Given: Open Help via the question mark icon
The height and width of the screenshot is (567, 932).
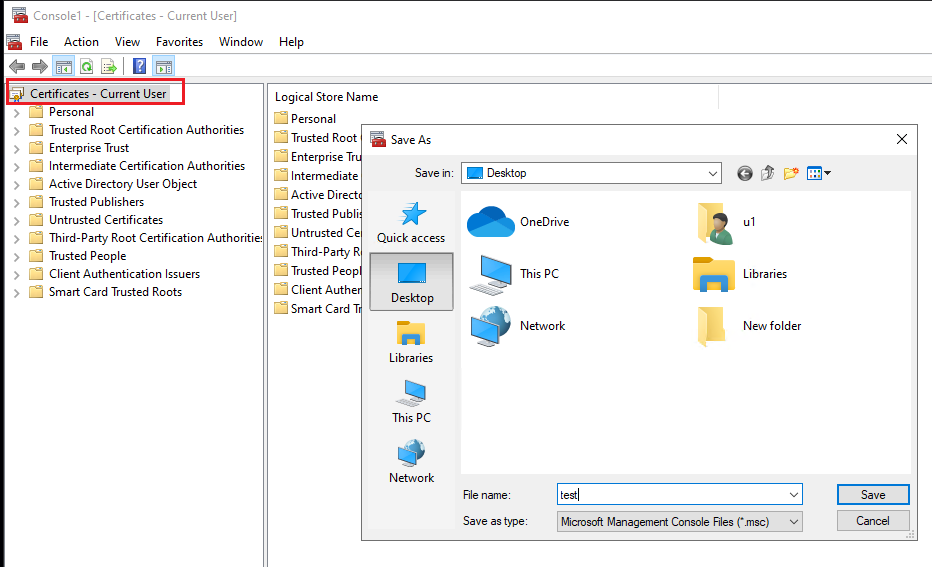Looking at the screenshot, I should (x=139, y=66).
